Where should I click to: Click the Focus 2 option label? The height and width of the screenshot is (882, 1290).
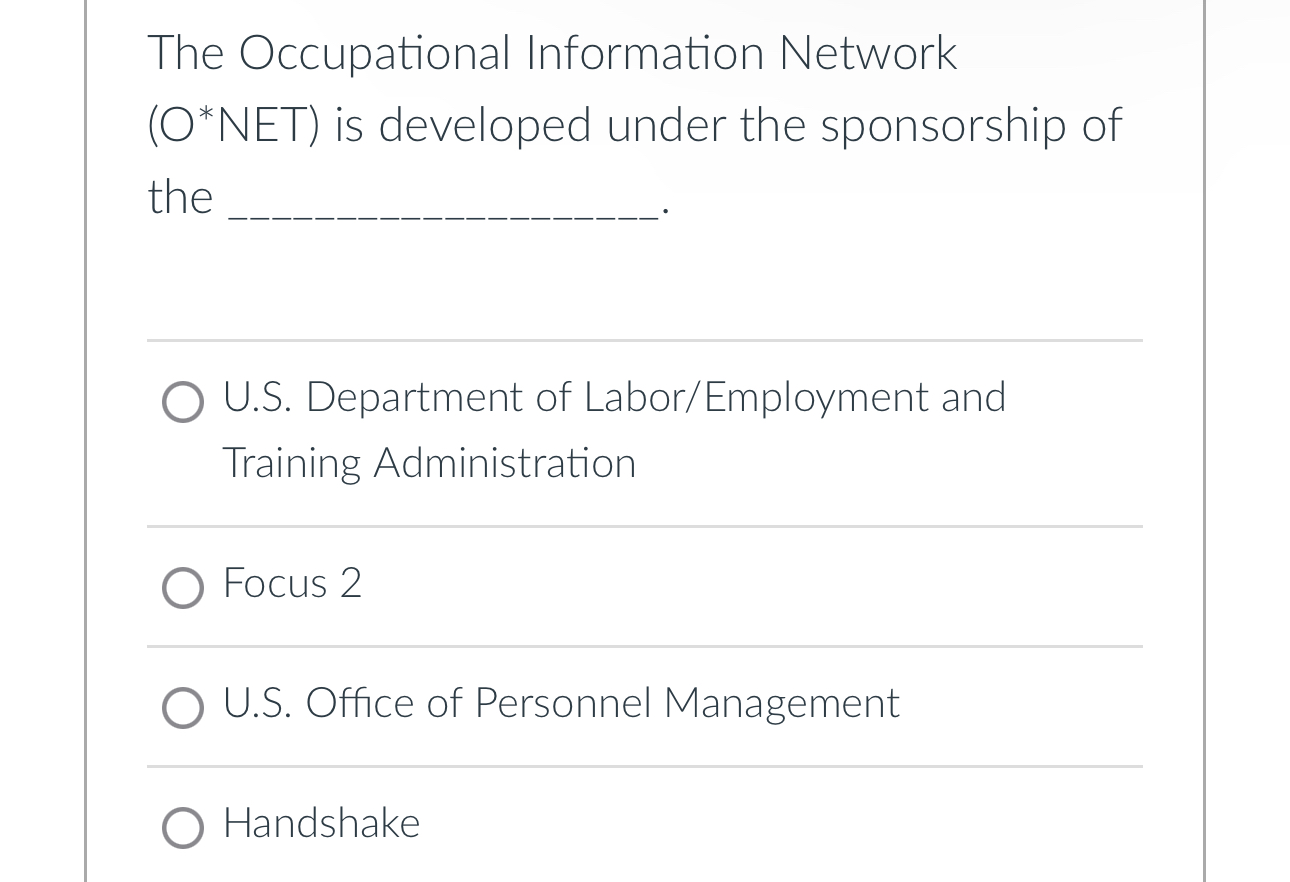click(292, 584)
